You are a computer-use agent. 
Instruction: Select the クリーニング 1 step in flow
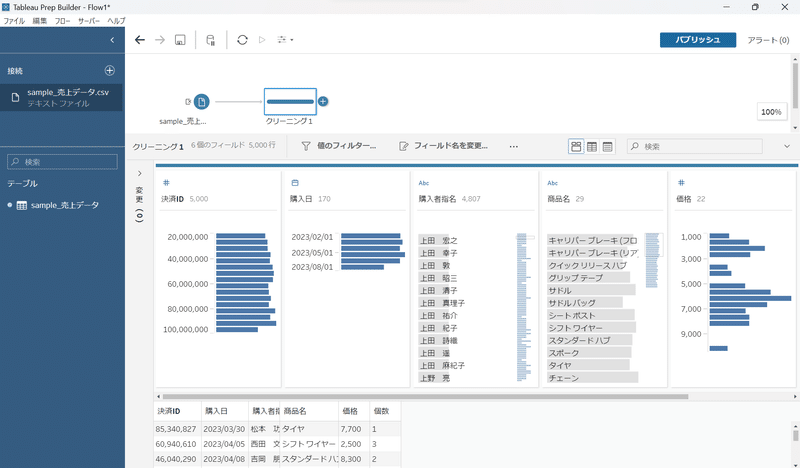click(x=290, y=102)
